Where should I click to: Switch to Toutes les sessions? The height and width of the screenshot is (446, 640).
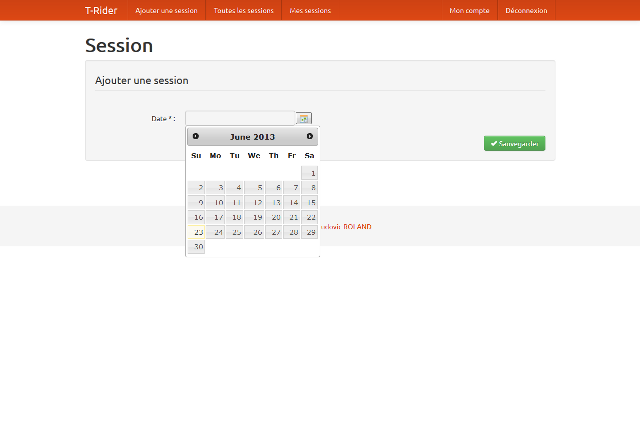pyautogui.click(x=243, y=10)
